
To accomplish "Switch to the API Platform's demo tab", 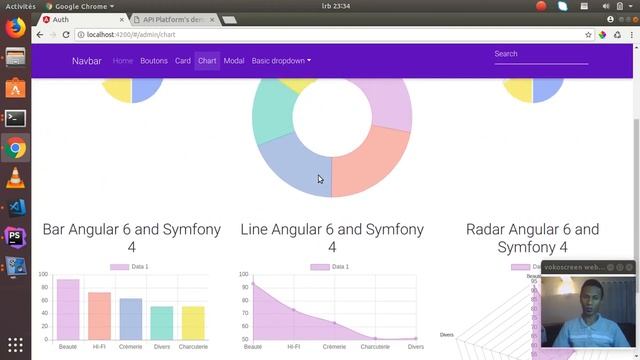I will (x=175, y=20).
